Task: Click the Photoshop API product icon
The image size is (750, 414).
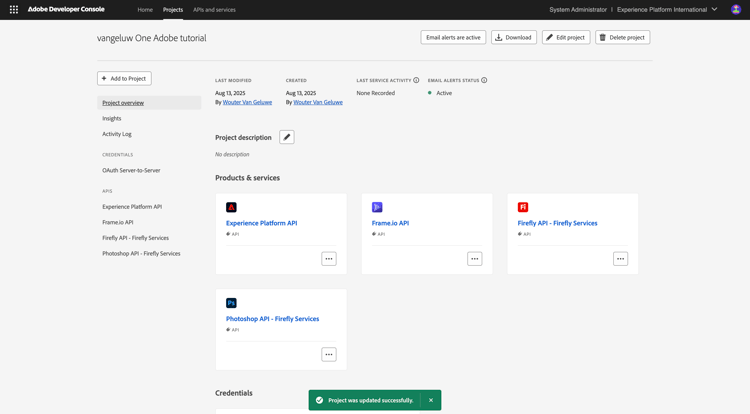Action: coord(231,303)
